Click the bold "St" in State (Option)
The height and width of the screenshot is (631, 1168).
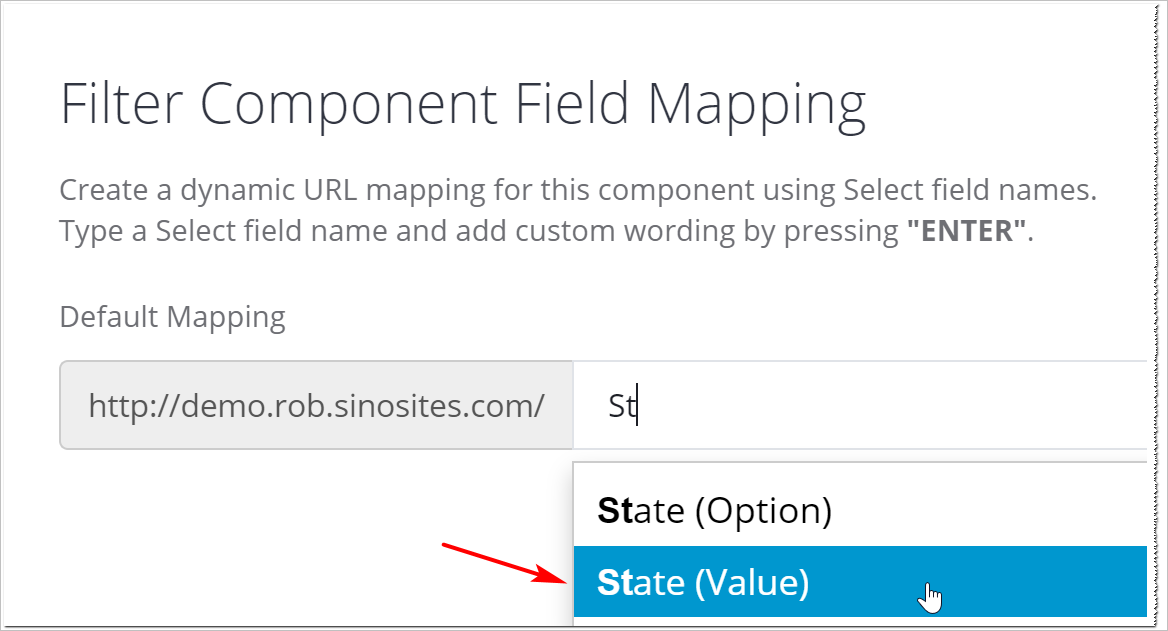coord(615,511)
